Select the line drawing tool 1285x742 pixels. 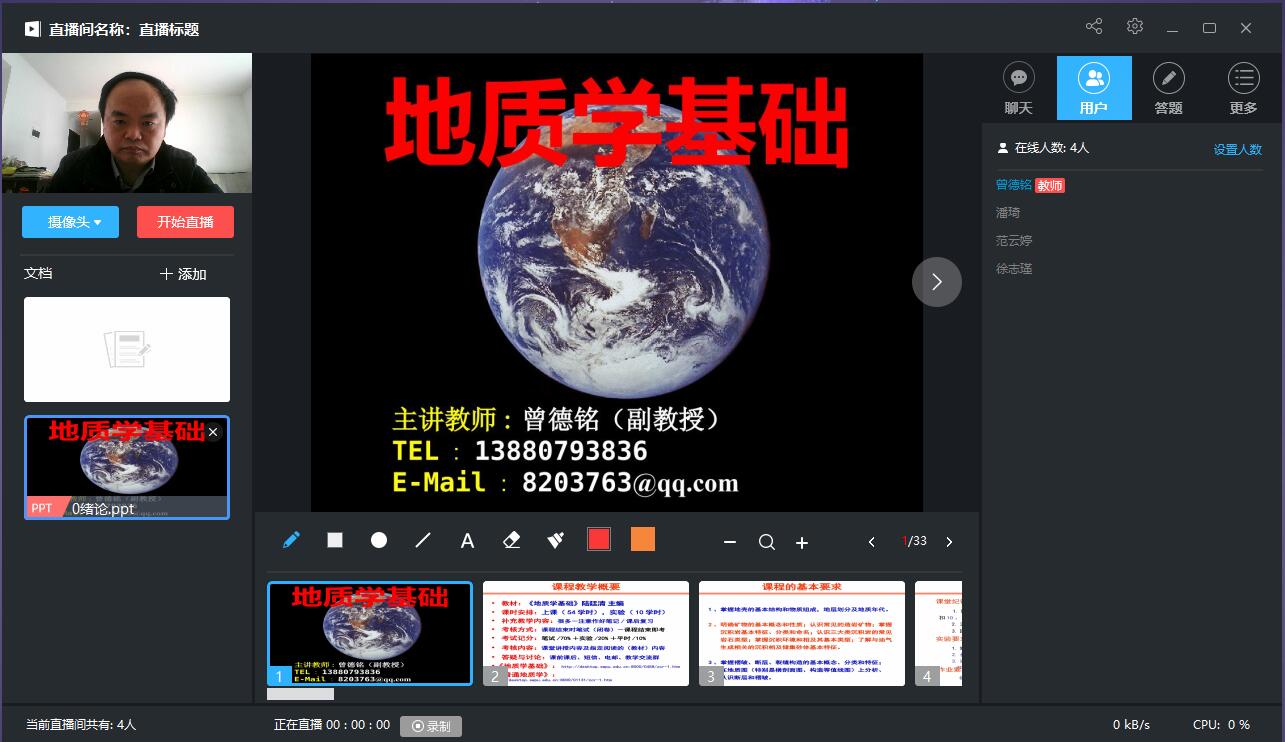423,541
